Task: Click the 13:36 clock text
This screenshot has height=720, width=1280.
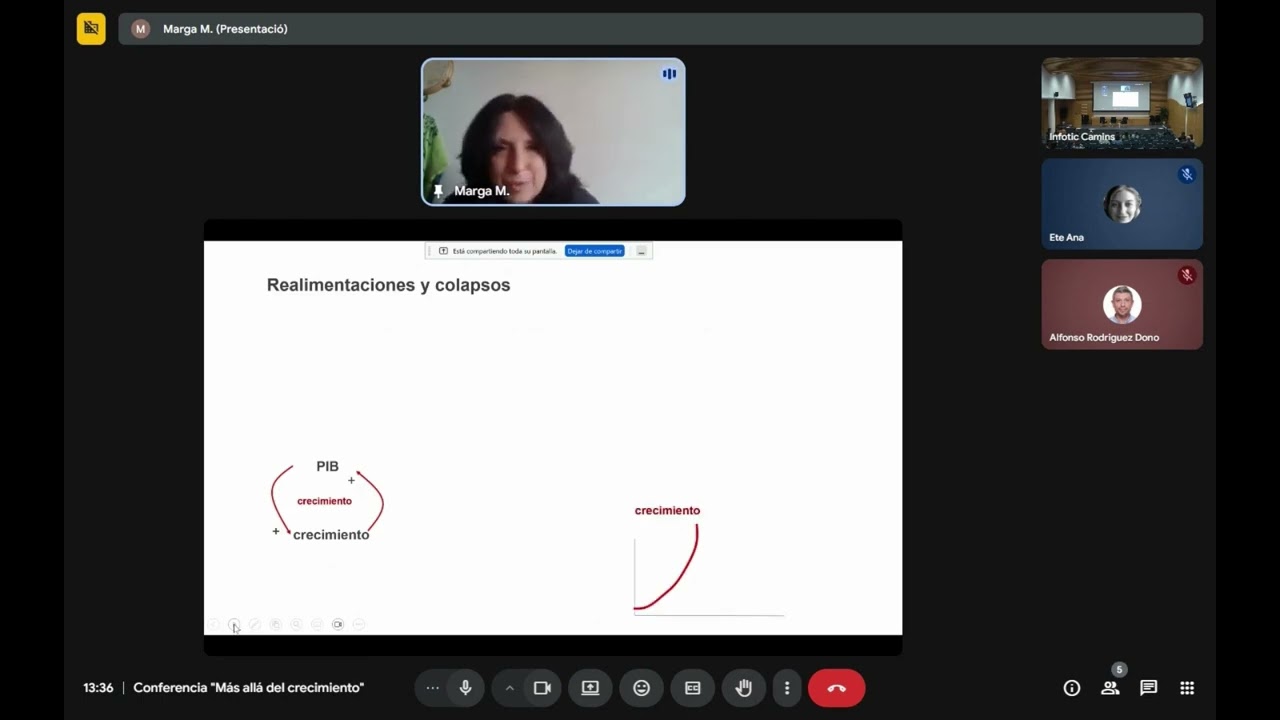Action: (98, 688)
